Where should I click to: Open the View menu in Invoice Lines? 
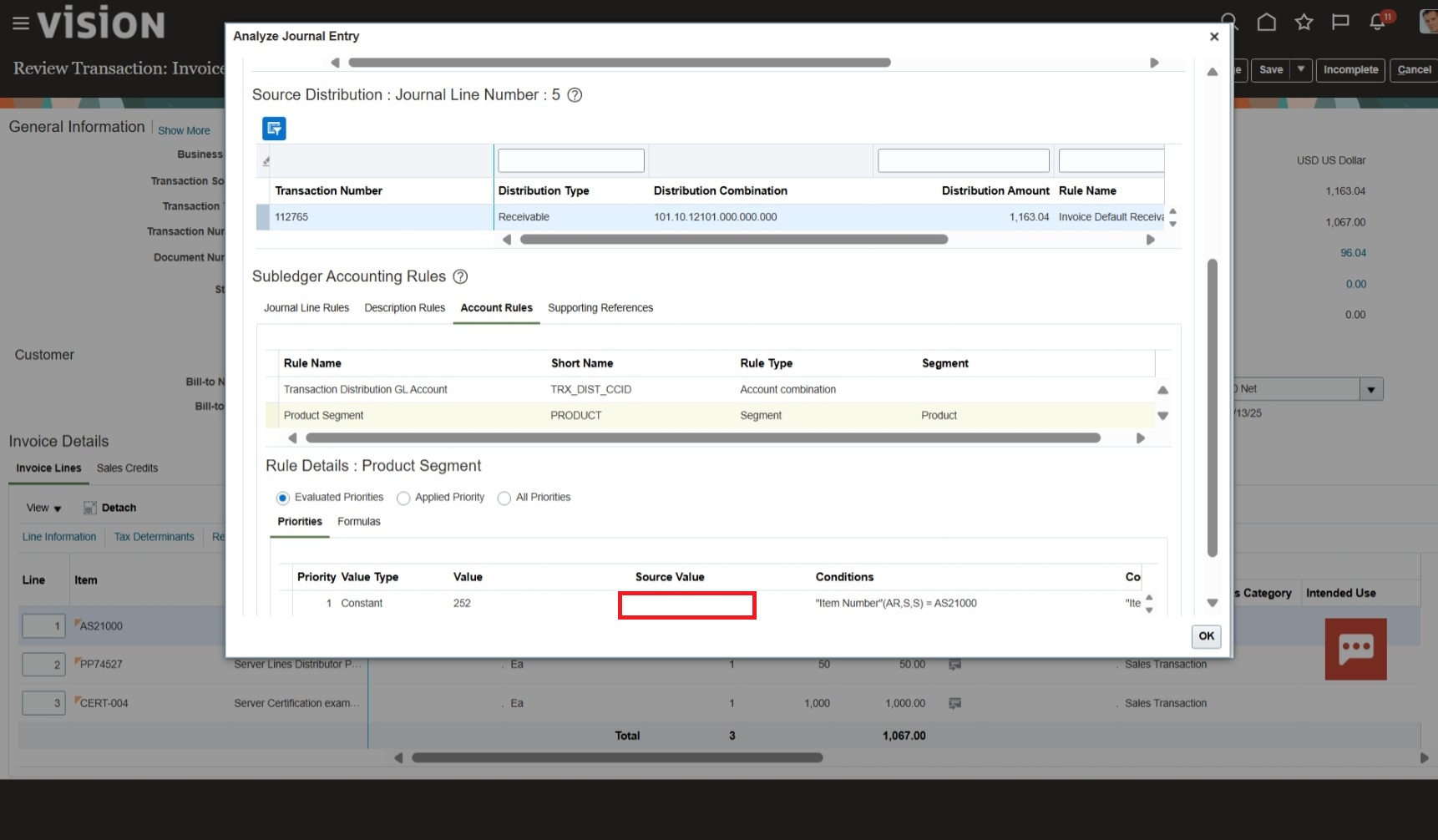coord(43,508)
